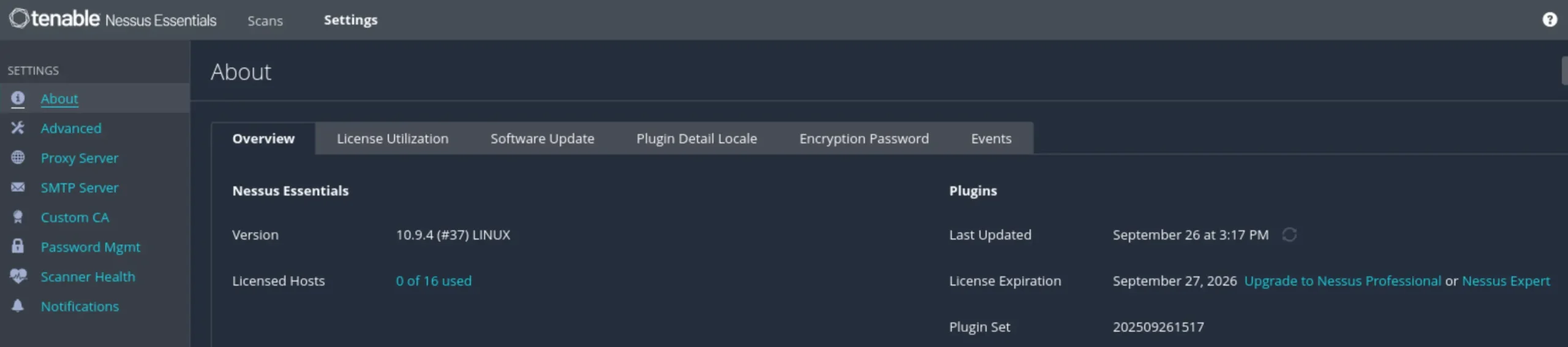Go to the Encryption Password tab
1568x347 pixels.
point(864,139)
